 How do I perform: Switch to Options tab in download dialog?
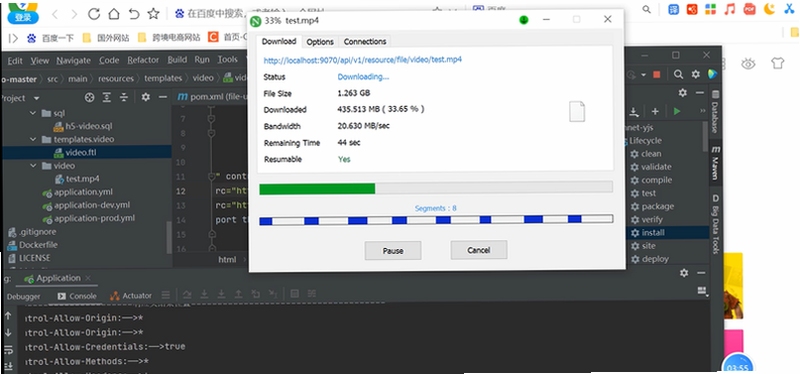[320, 42]
